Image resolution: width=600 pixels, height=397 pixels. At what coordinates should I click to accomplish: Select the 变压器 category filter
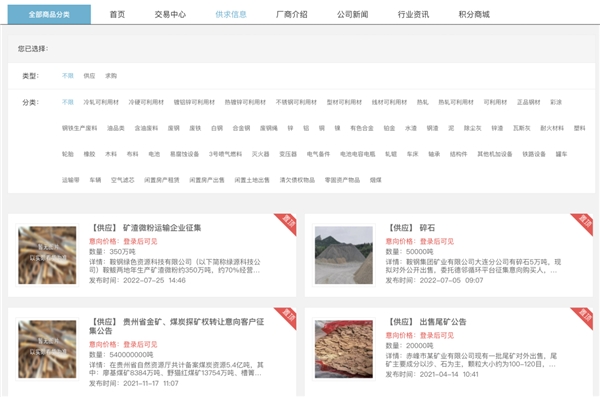288,154
